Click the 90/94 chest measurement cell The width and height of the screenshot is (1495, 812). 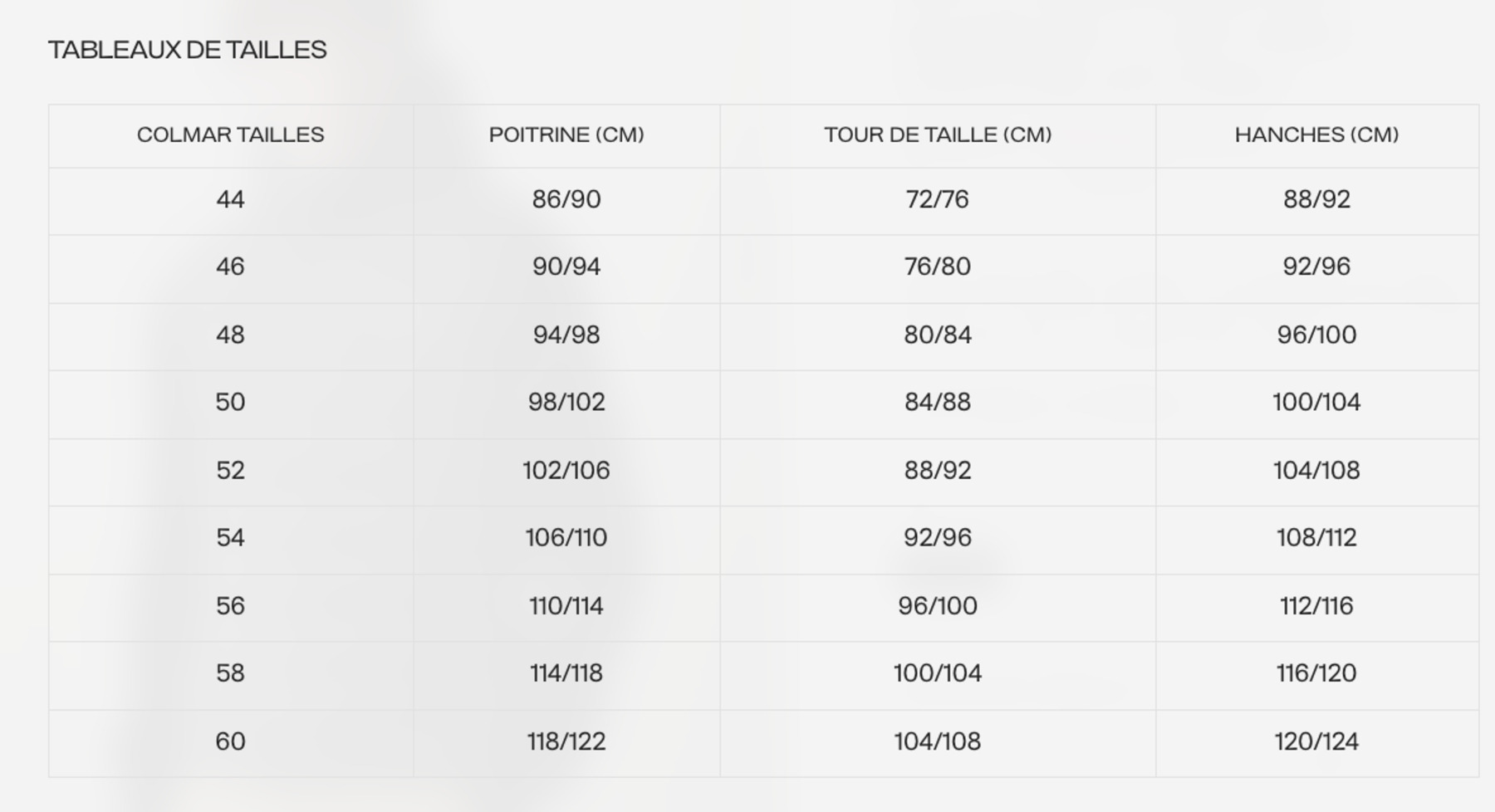(x=566, y=267)
